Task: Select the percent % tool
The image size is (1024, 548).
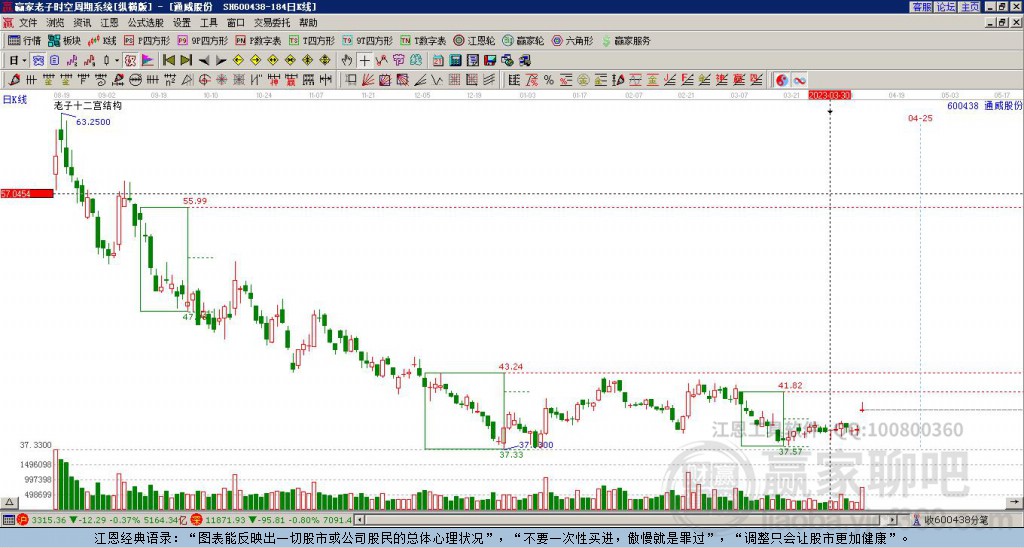Action: click(x=549, y=80)
